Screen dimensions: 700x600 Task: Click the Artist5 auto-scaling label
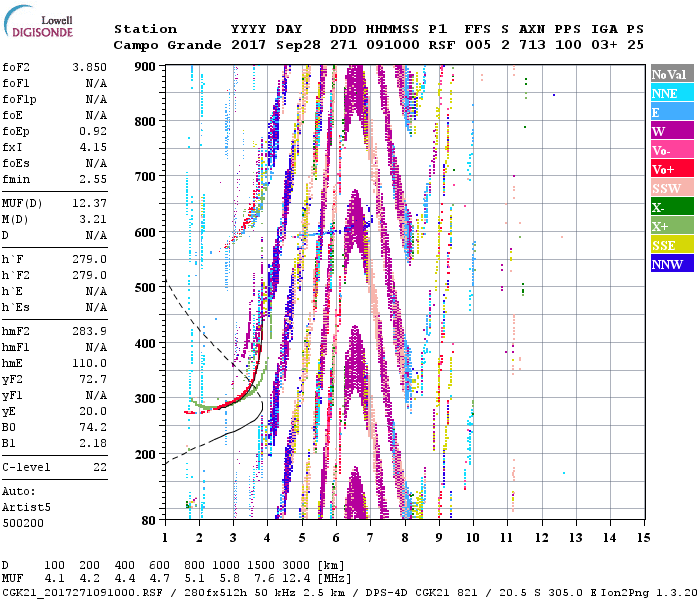click(25, 508)
